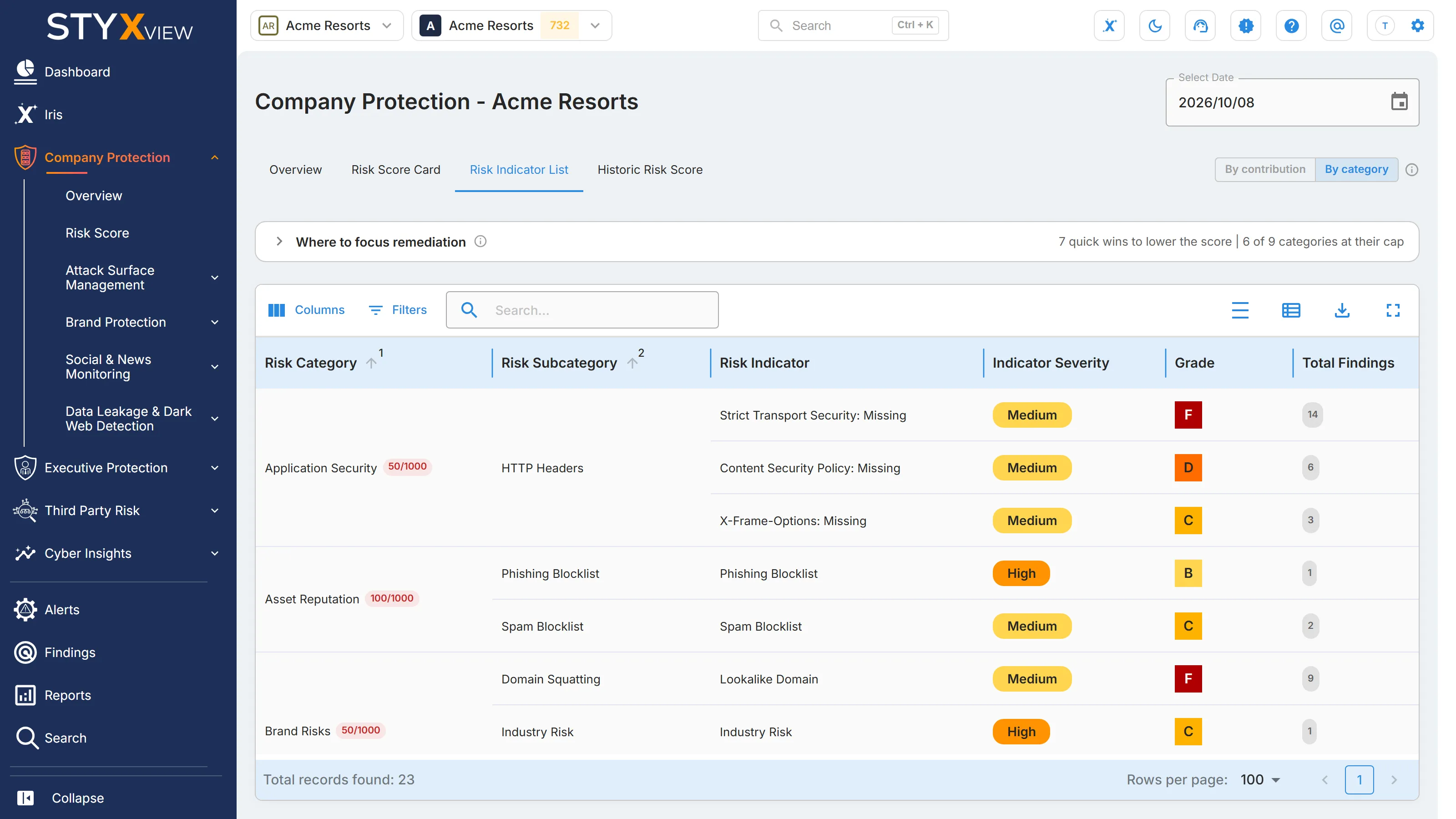
Task: Switch to the Overview tab
Action: [x=295, y=170]
